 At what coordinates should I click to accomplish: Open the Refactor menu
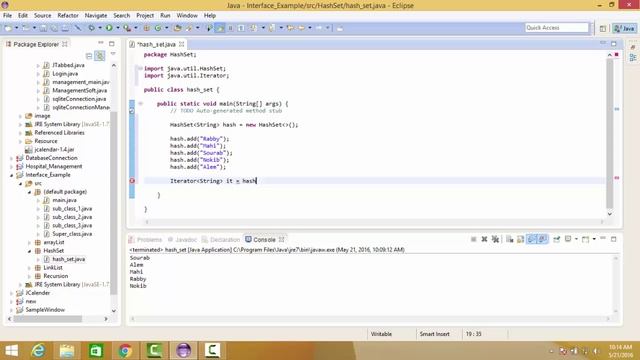pyautogui.click(x=68, y=16)
